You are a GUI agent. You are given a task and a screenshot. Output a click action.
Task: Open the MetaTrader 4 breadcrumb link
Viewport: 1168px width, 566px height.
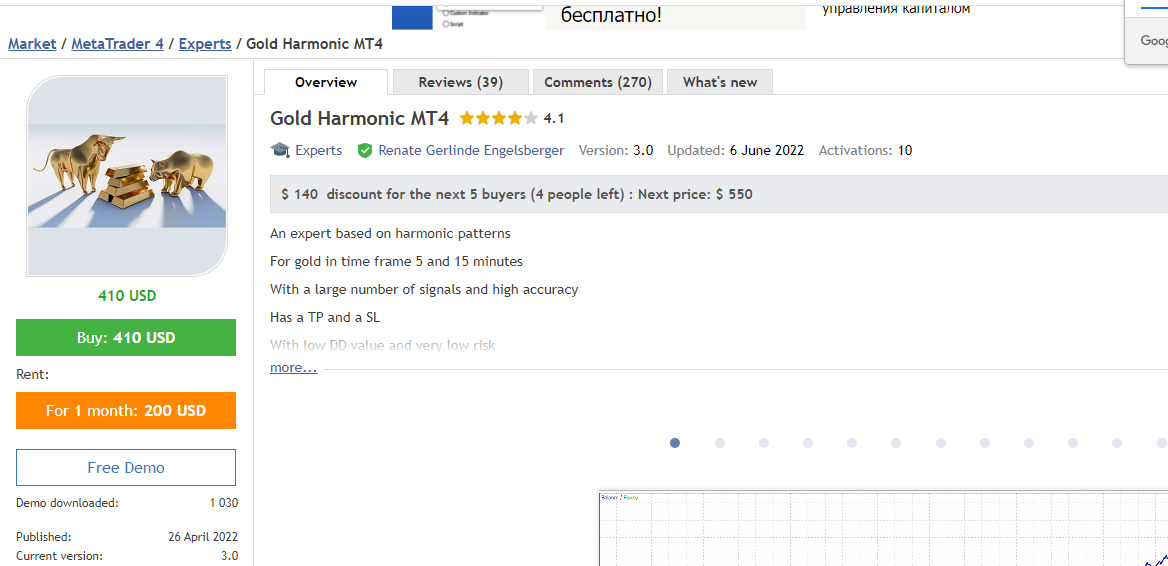click(118, 43)
